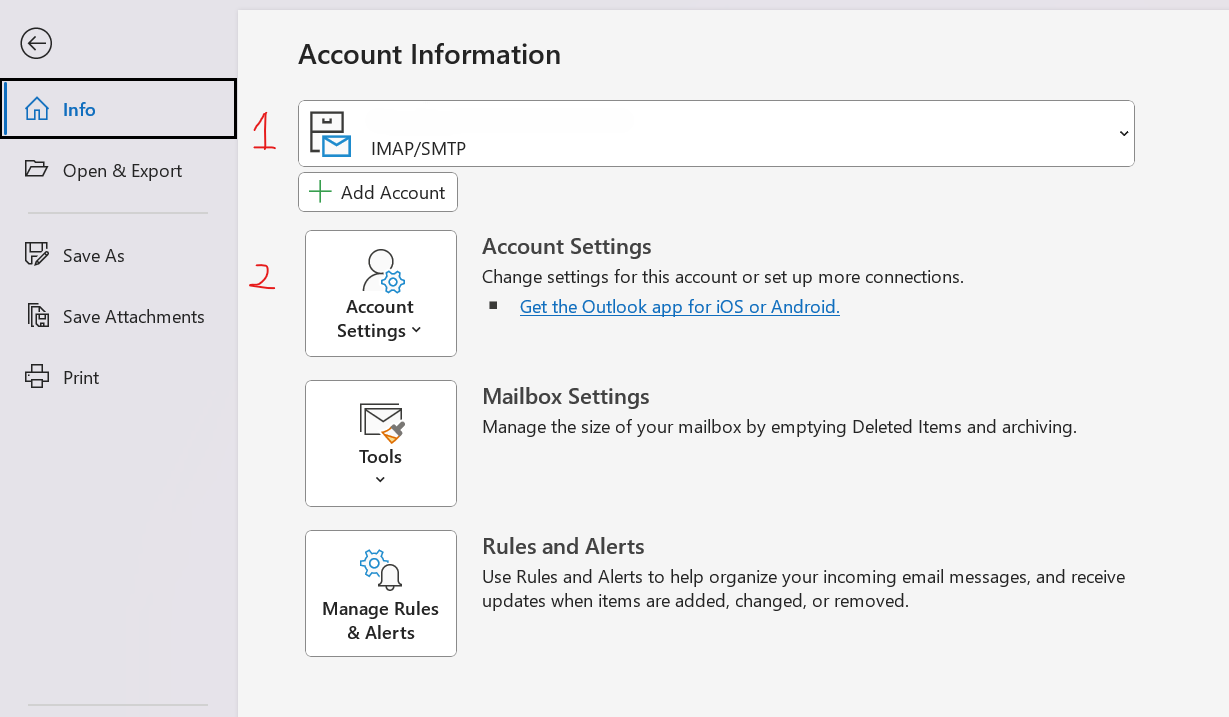
Task: Click the mailbox account icon
Action: (x=330, y=134)
